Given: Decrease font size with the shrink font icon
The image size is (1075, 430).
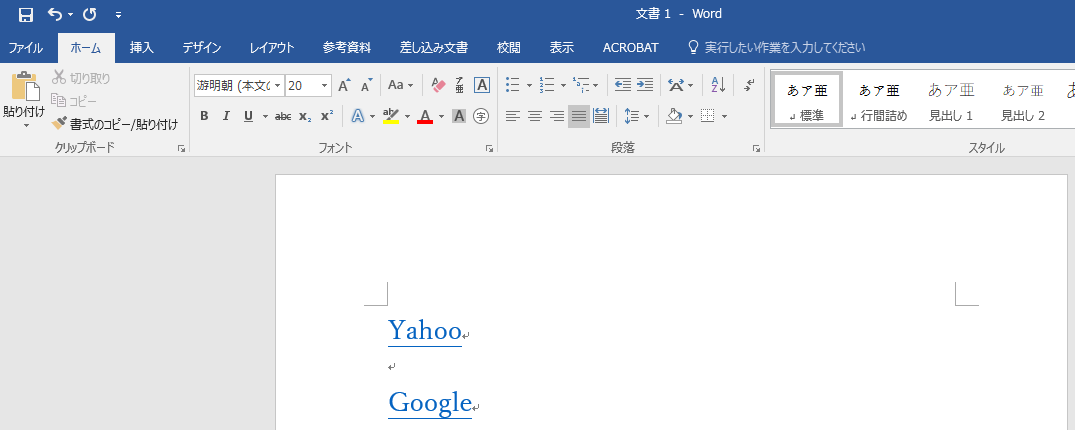Looking at the screenshot, I should 367,85.
